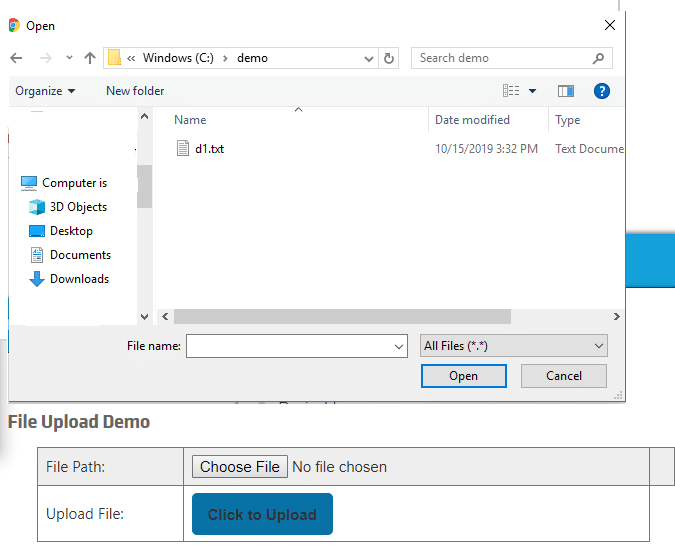
Task: Click the Windows (C:) breadcrumb
Action: click(x=178, y=58)
